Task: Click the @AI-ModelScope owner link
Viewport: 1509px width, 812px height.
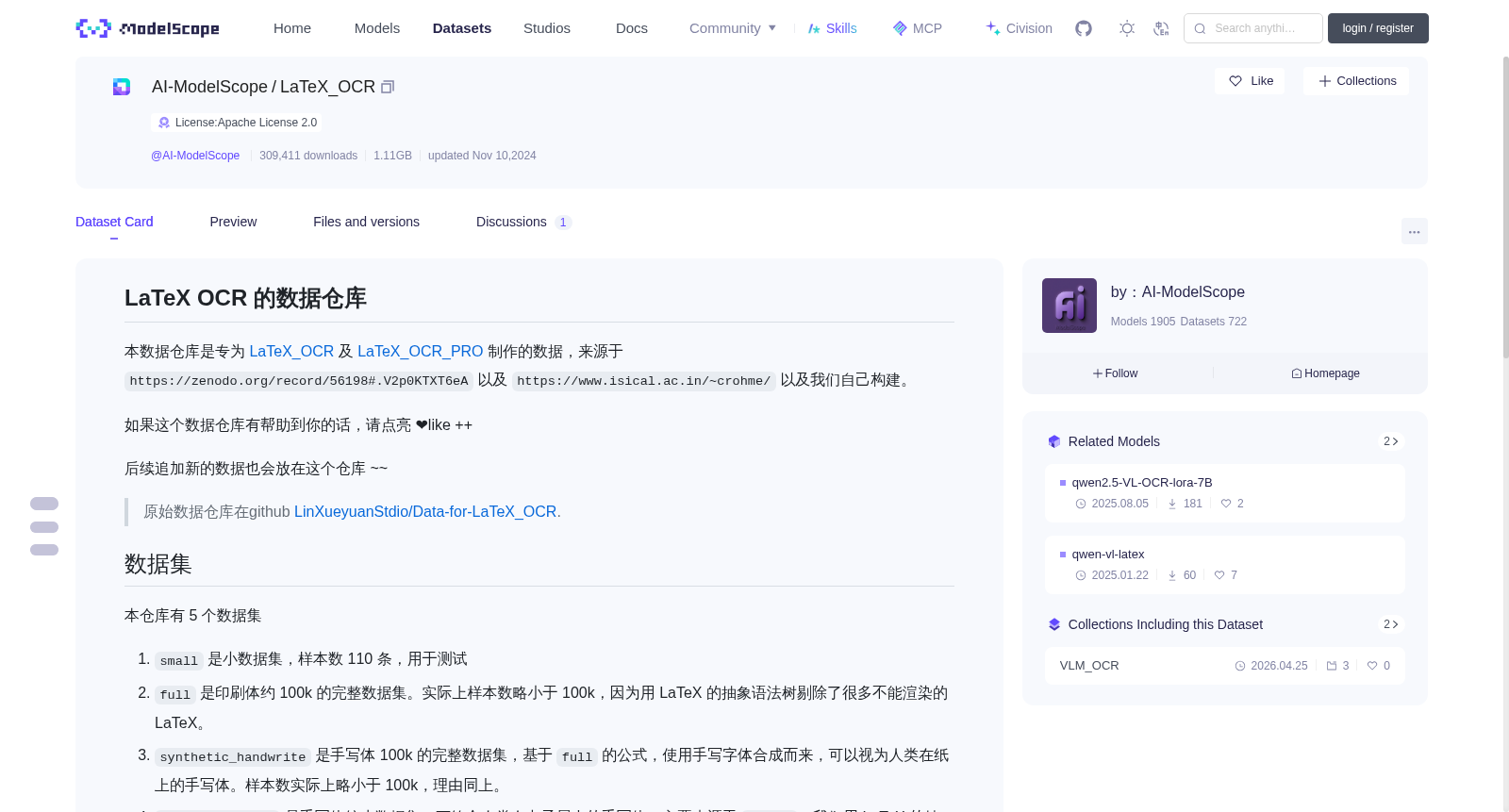Action: pos(195,156)
